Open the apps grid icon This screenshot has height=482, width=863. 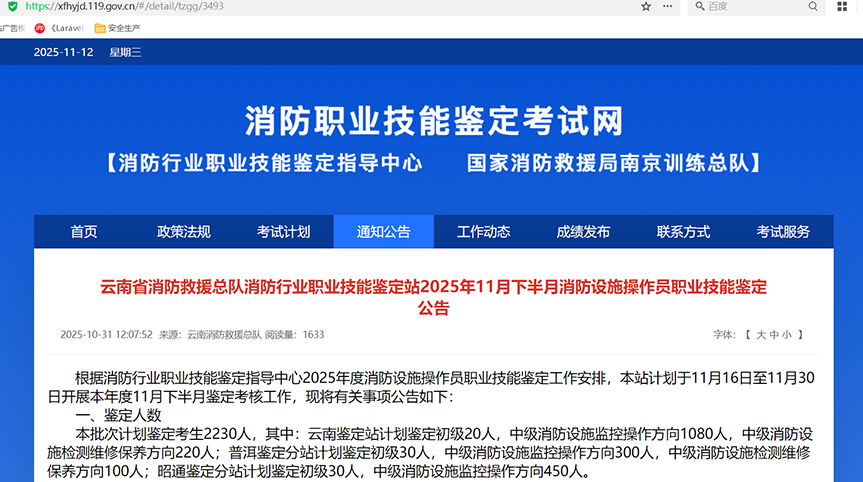tap(841, 7)
